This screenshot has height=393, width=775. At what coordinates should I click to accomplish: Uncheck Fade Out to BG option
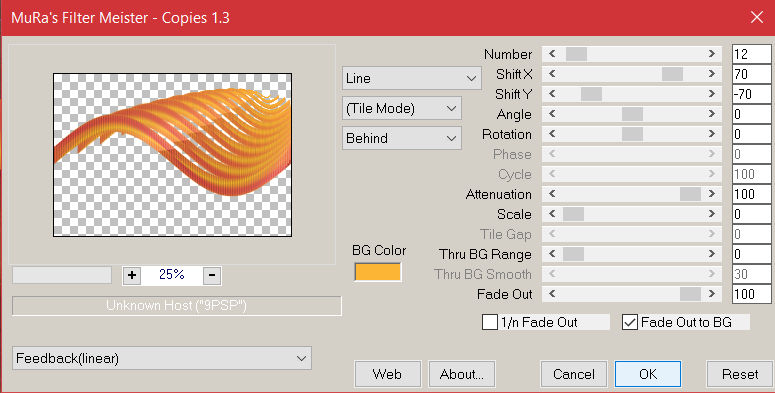pos(630,322)
